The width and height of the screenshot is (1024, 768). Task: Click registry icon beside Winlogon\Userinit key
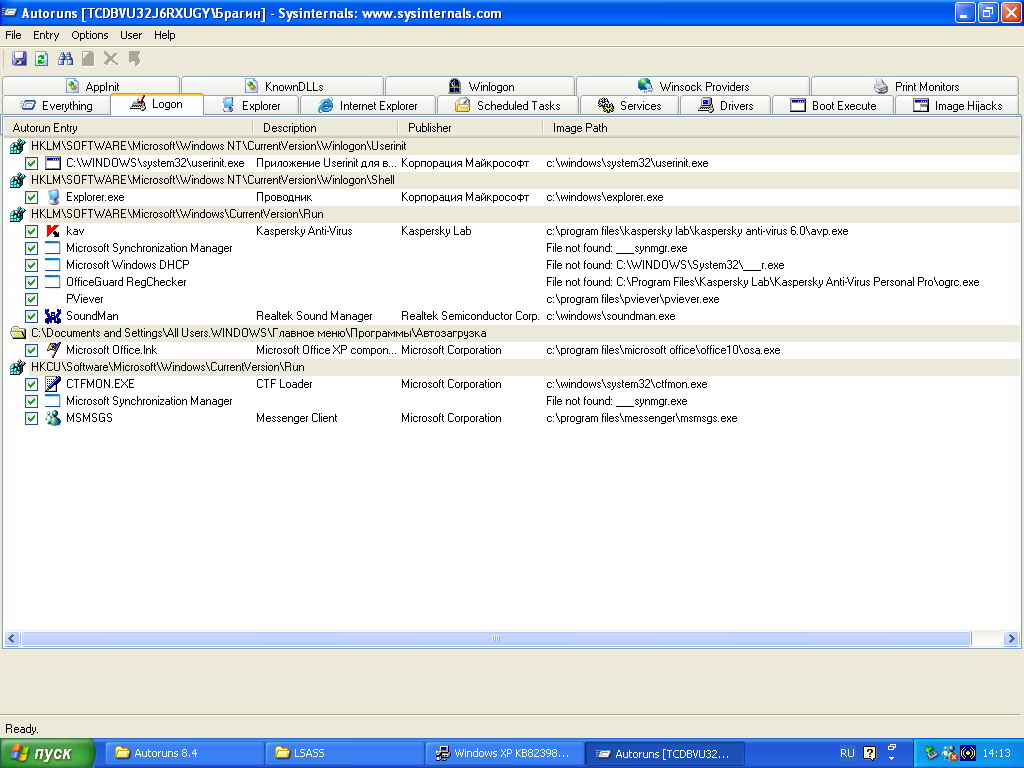click(18, 146)
